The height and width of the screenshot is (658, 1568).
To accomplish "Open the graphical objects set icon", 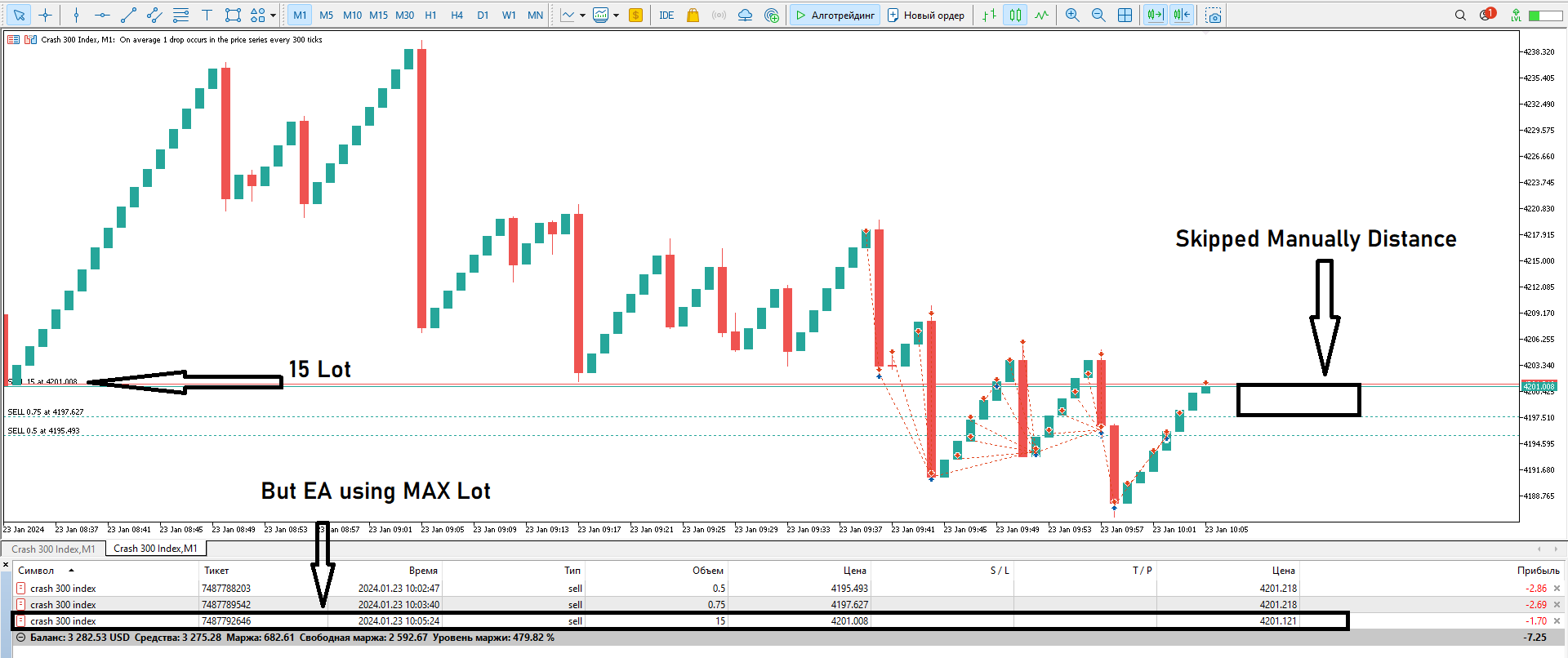I will (257, 15).
